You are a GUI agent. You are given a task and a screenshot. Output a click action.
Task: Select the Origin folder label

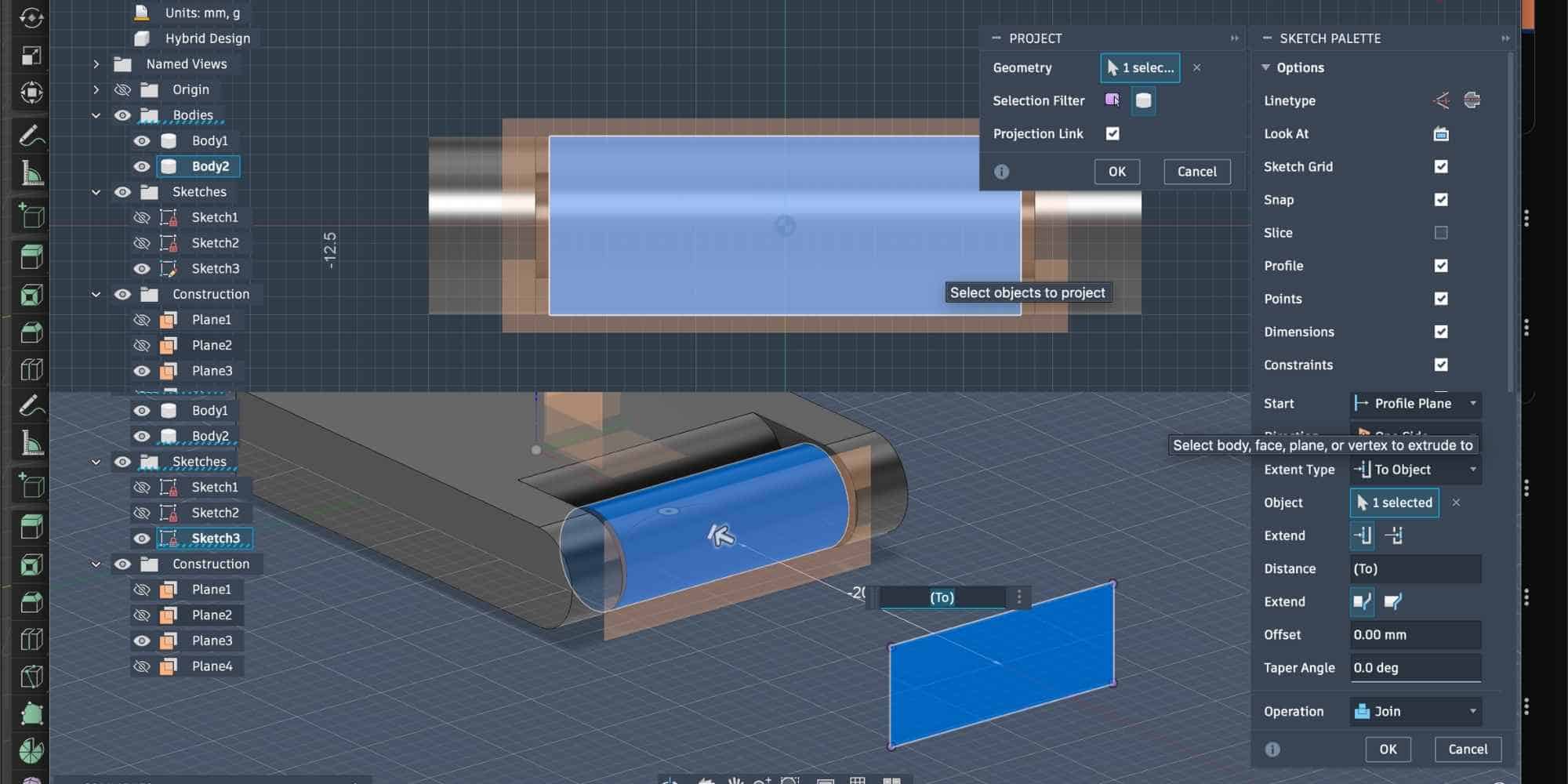coord(191,90)
